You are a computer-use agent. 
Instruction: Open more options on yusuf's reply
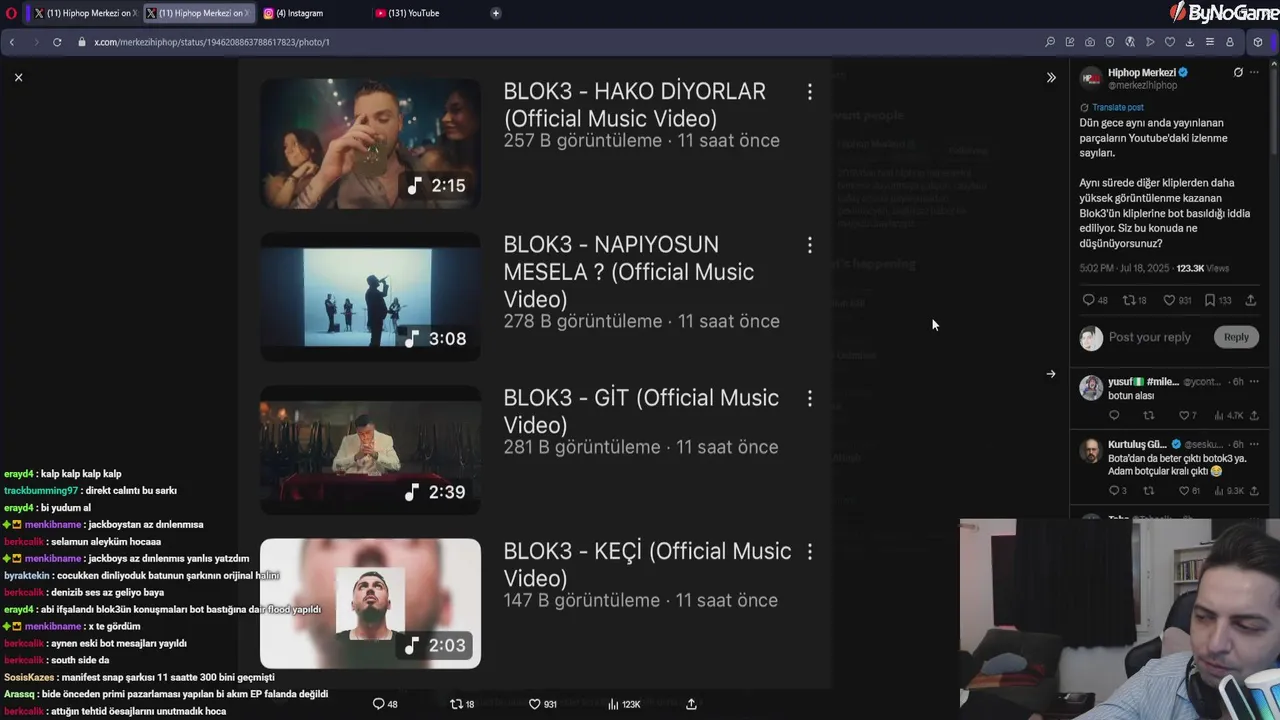(x=1254, y=382)
